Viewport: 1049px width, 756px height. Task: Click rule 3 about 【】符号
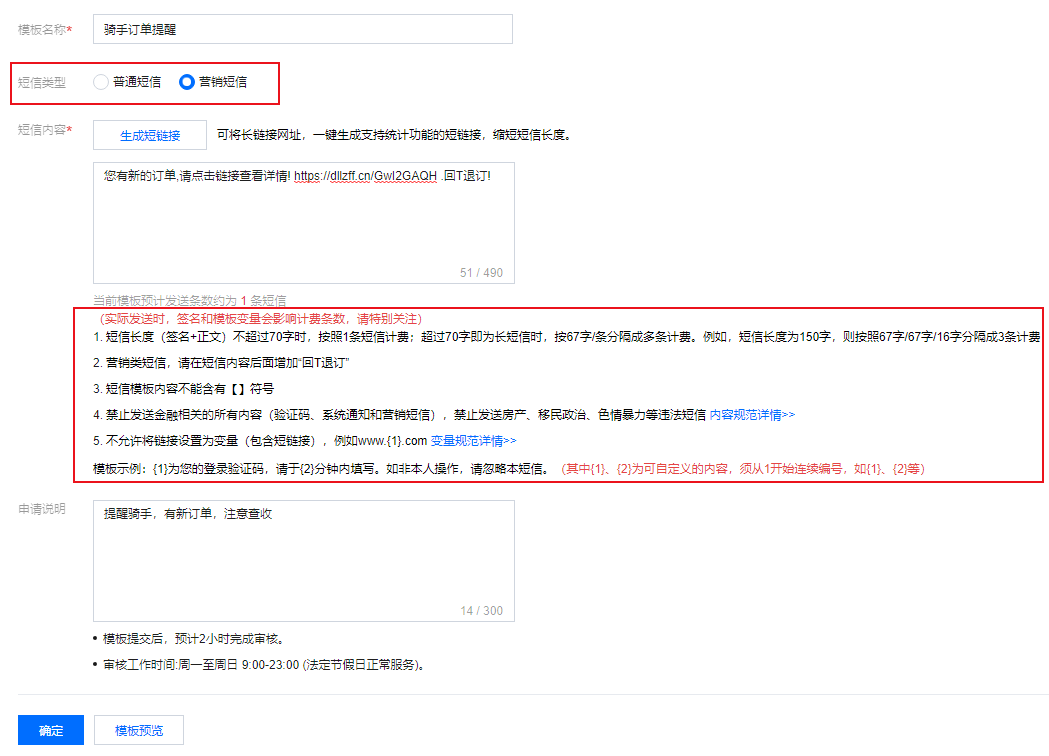(x=183, y=389)
